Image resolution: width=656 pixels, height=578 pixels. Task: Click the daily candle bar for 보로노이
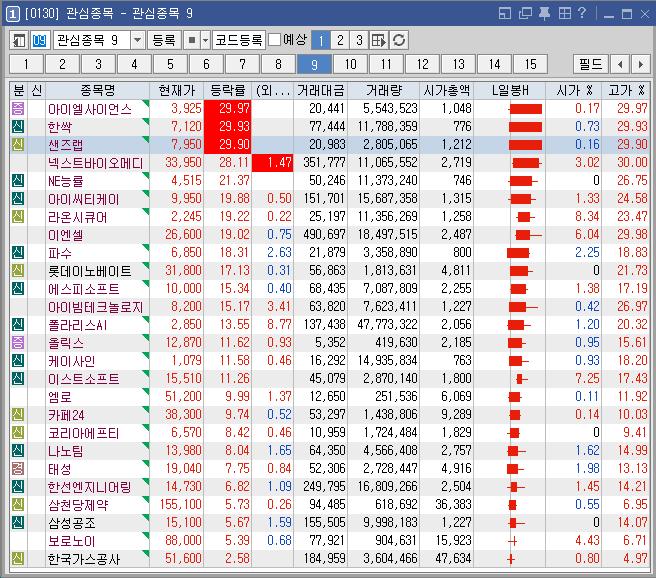coord(512,541)
